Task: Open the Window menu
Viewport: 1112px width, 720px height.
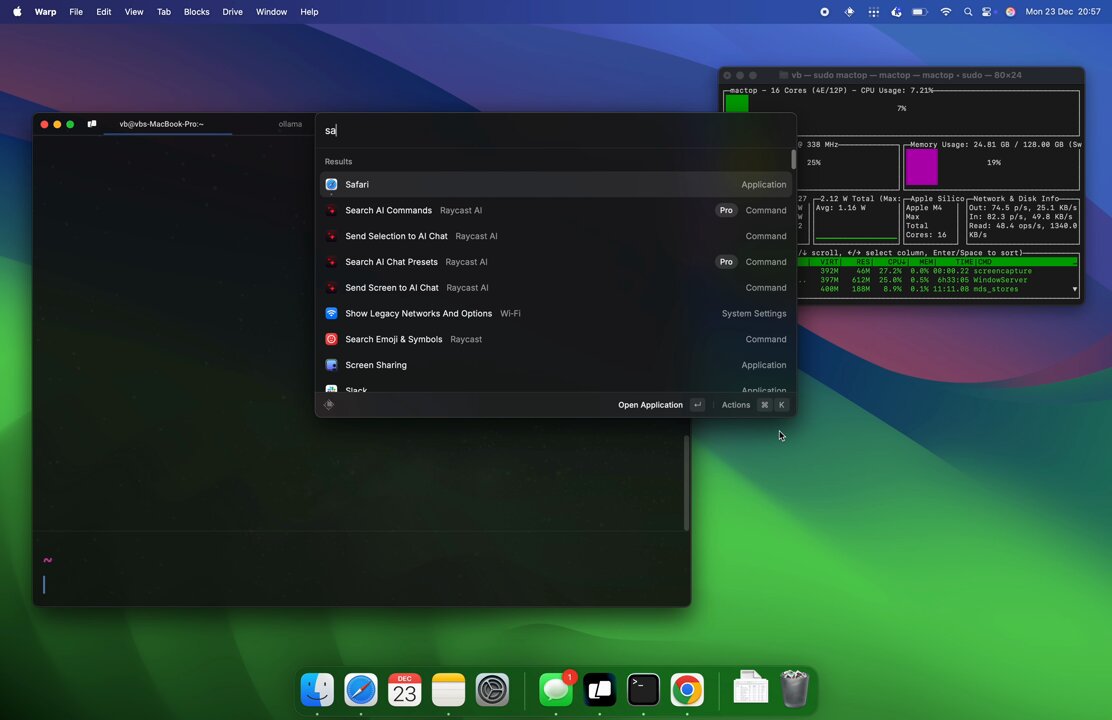Action: tap(271, 12)
